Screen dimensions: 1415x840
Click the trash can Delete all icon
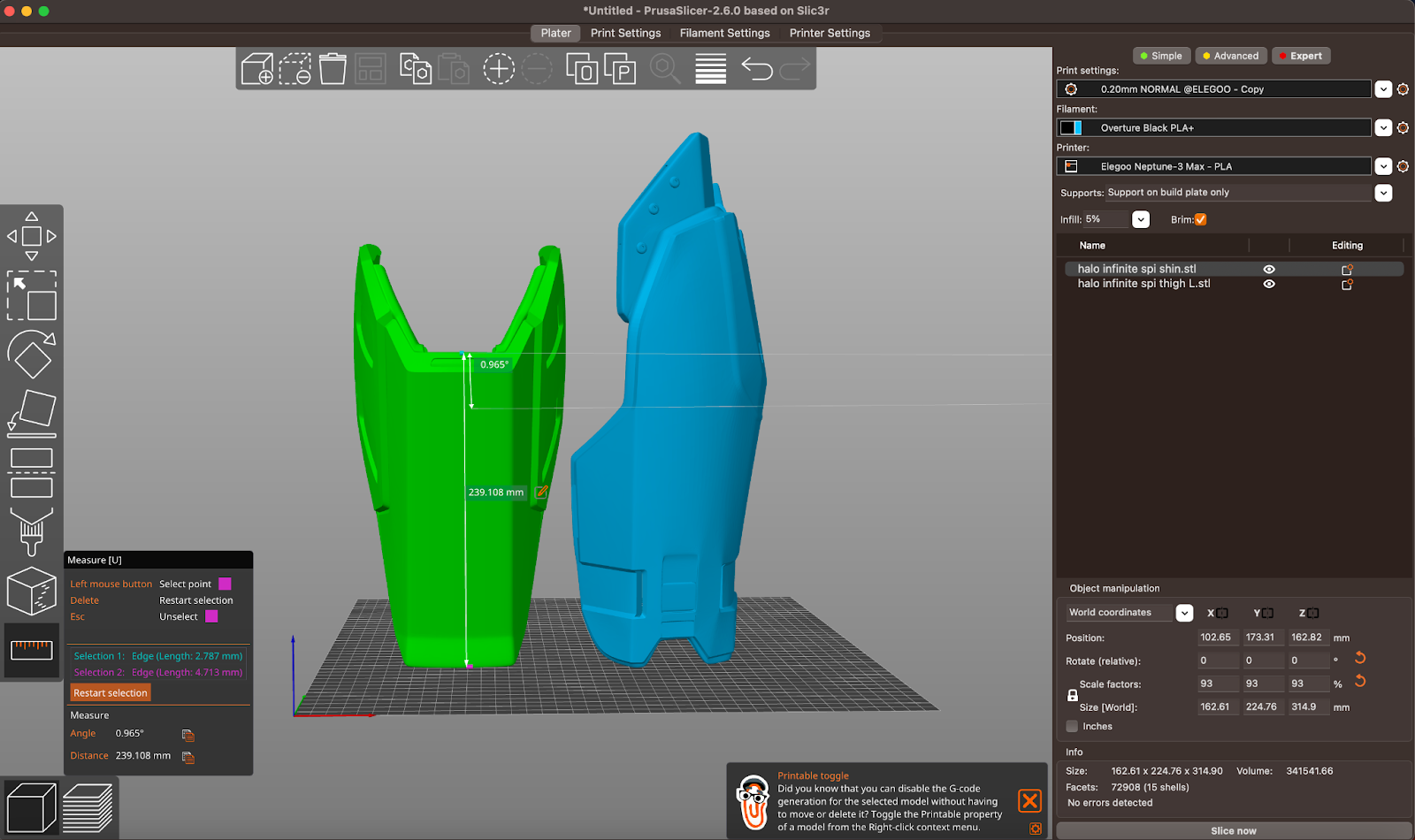[333, 69]
